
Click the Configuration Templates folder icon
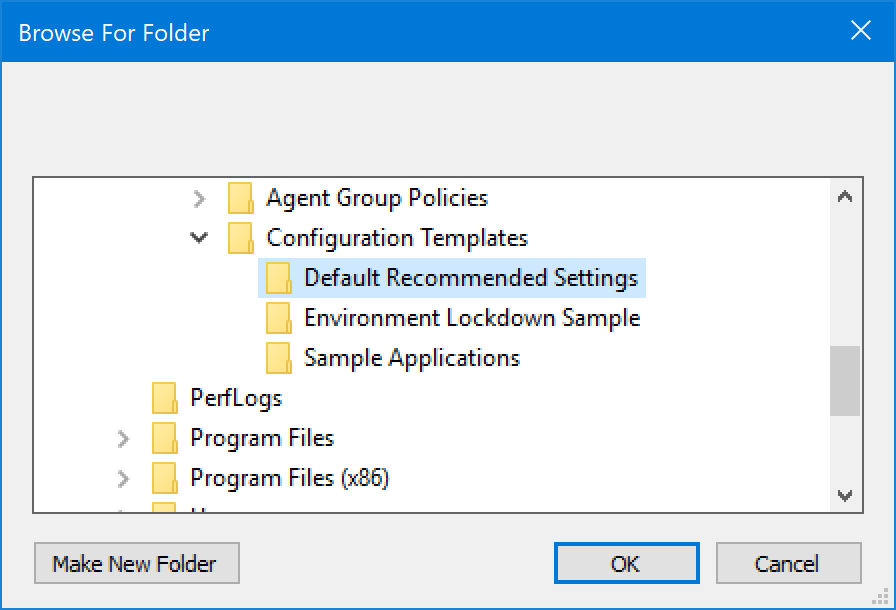[240, 238]
